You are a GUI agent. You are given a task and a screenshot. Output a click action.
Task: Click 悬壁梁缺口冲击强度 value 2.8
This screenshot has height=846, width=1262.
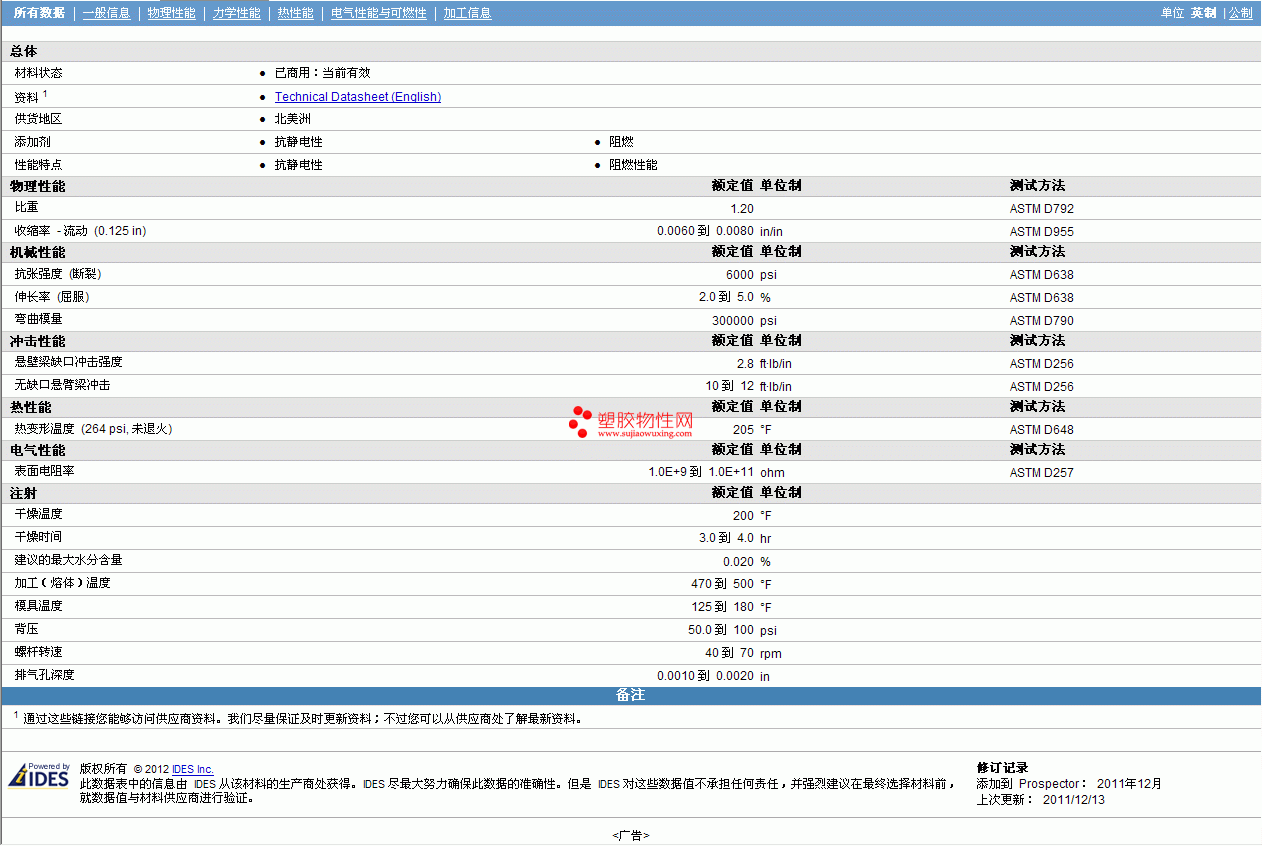[745, 364]
